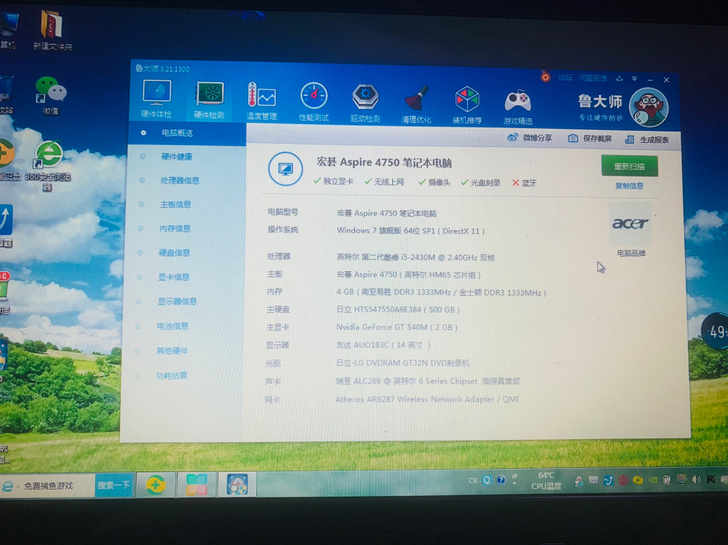Click the volume speaker tray icon

pyautogui.click(x=696, y=480)
